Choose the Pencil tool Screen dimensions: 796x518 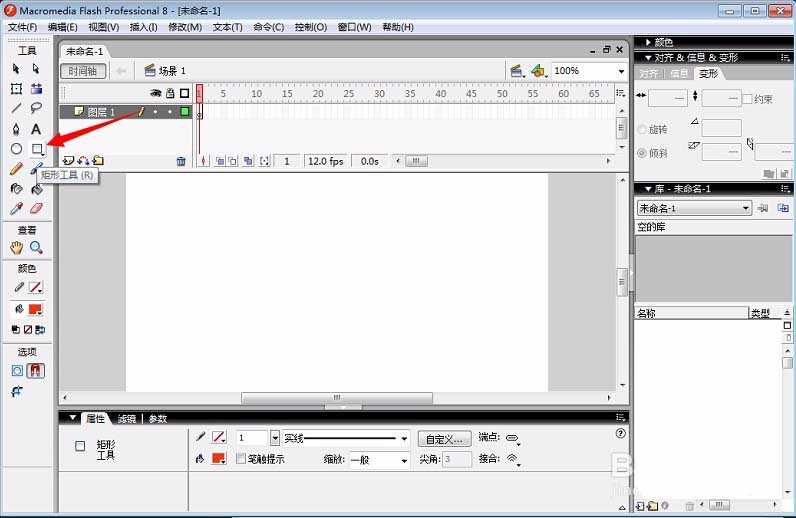(16, 169)
